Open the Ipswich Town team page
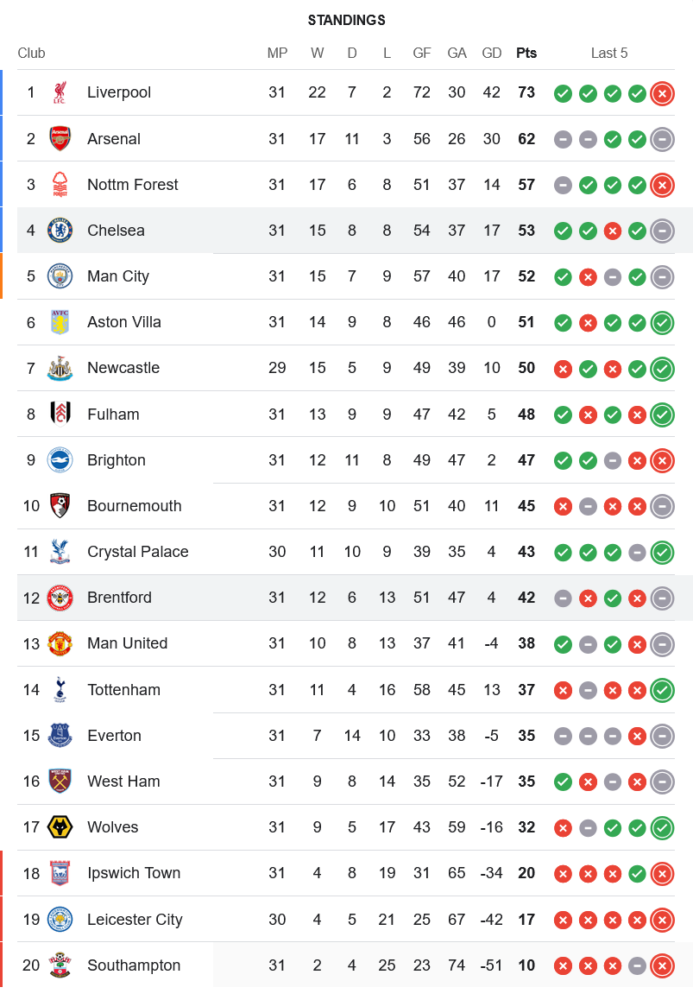693x1000 pixels. [x=133, y=874]
